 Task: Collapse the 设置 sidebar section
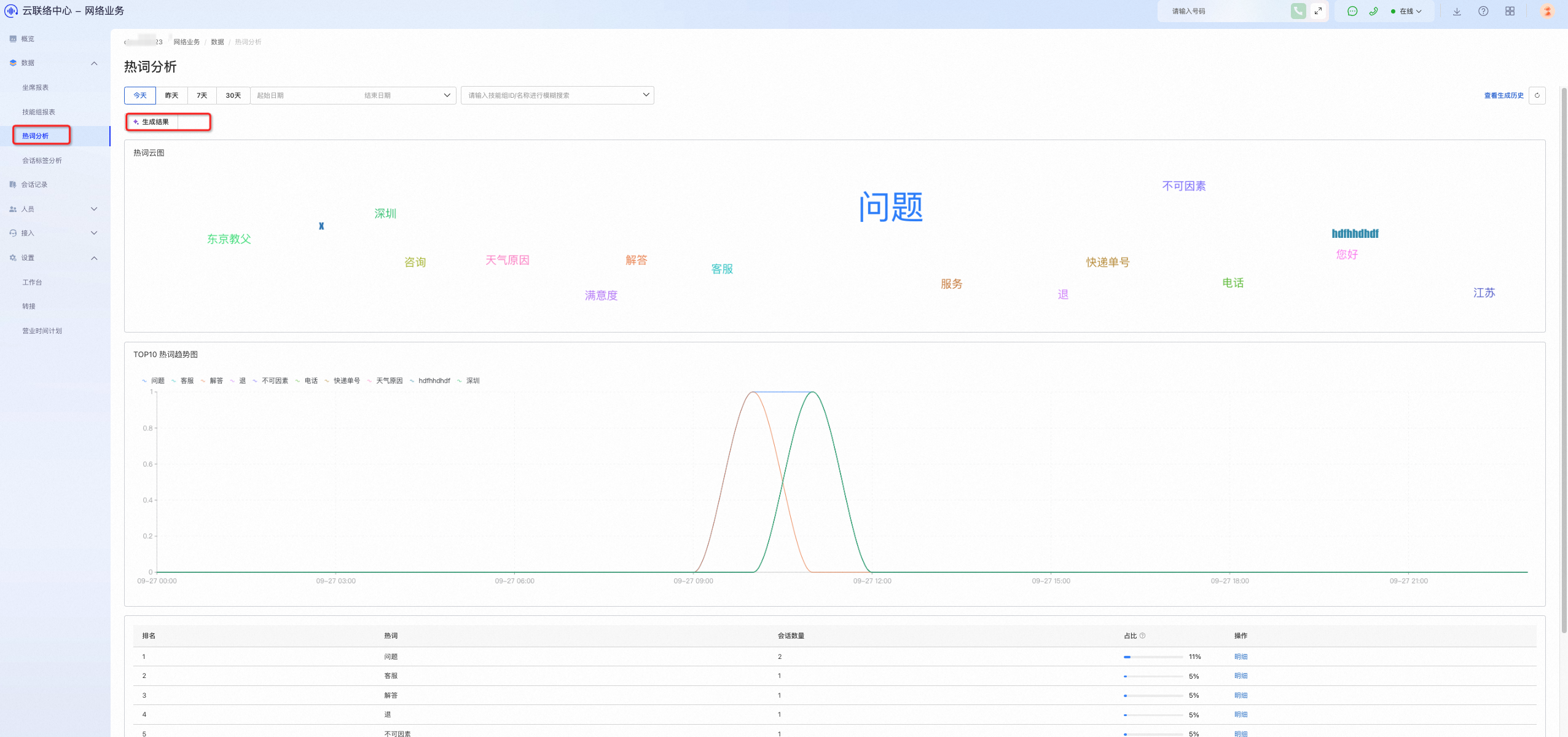[x=94, y=258]
